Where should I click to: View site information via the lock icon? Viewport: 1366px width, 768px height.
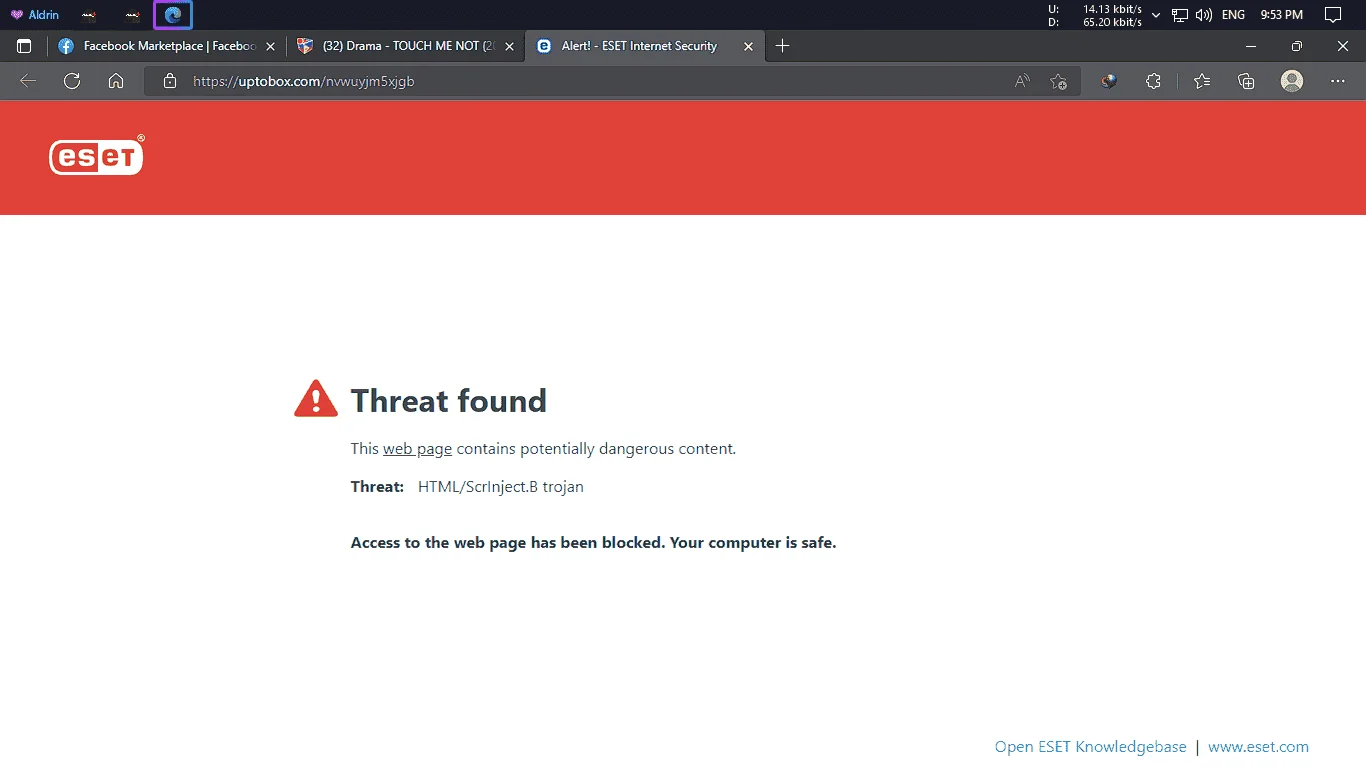click(170, 81)
